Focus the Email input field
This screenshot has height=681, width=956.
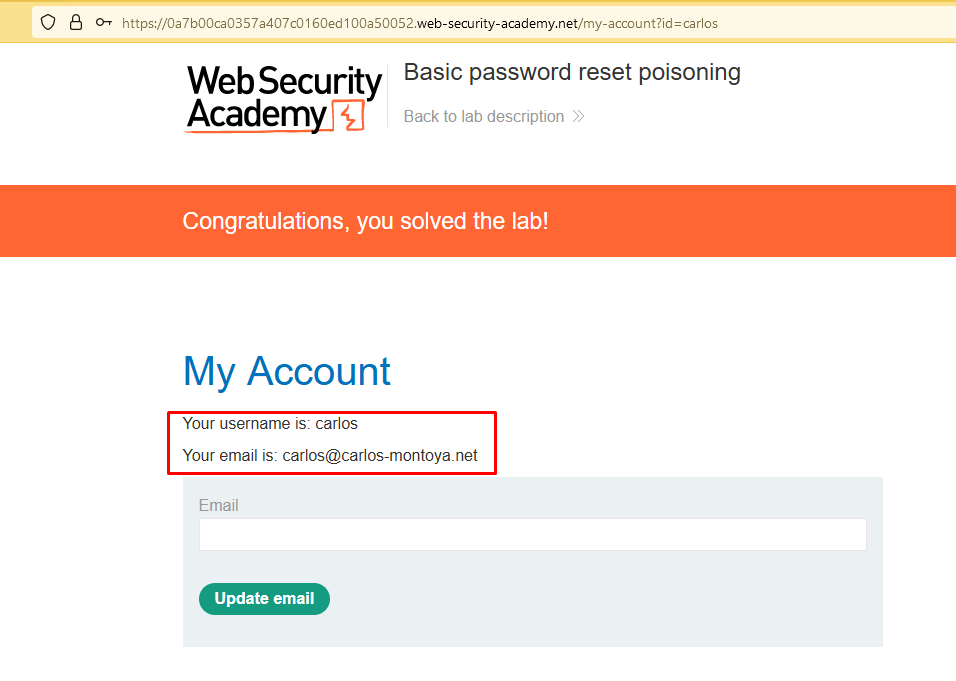pyautogui.click(x=532, y=534)
